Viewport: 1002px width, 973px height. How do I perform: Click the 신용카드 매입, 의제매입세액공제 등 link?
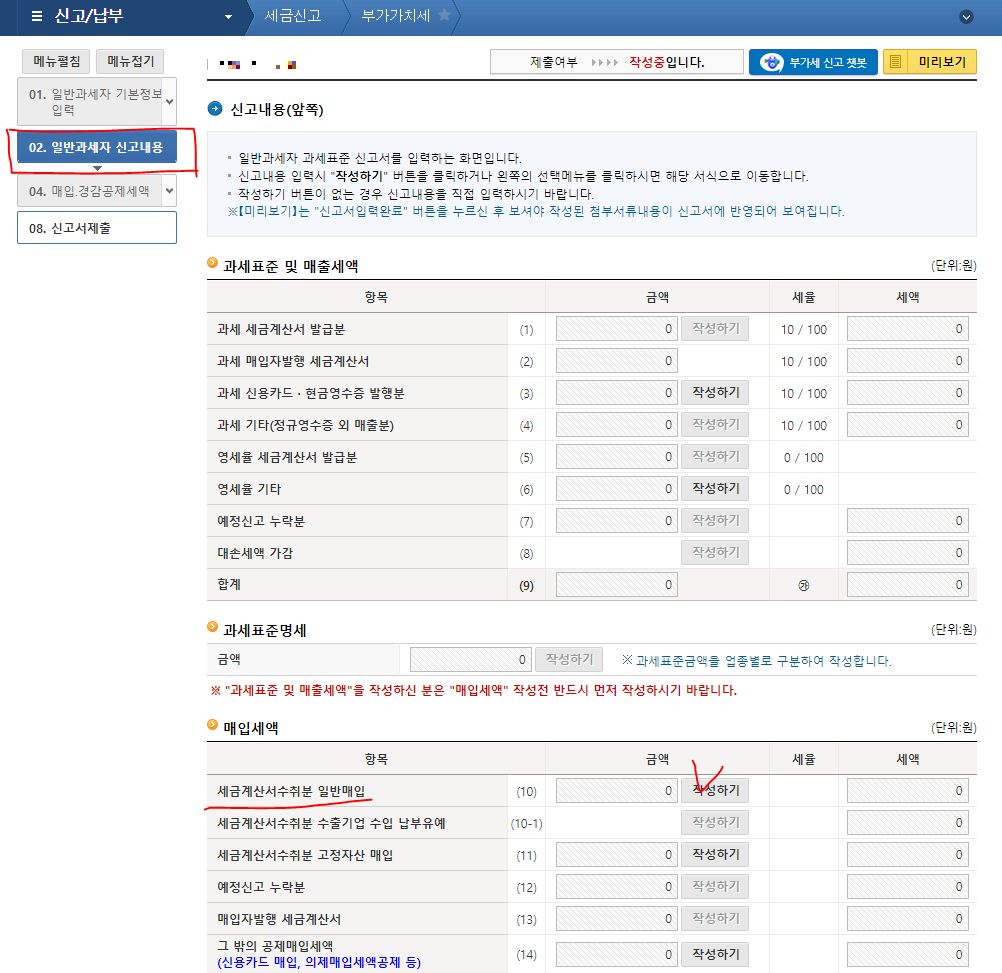click(x=319, y=962)
